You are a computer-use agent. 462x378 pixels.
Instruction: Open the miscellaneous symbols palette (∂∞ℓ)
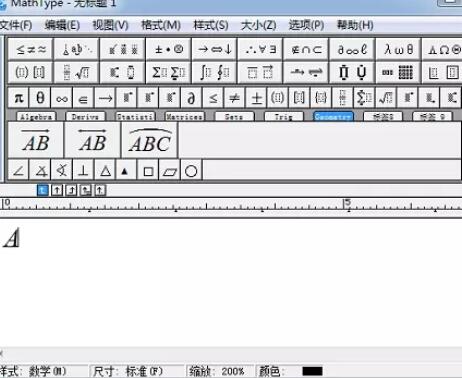(x=352, y=49)
